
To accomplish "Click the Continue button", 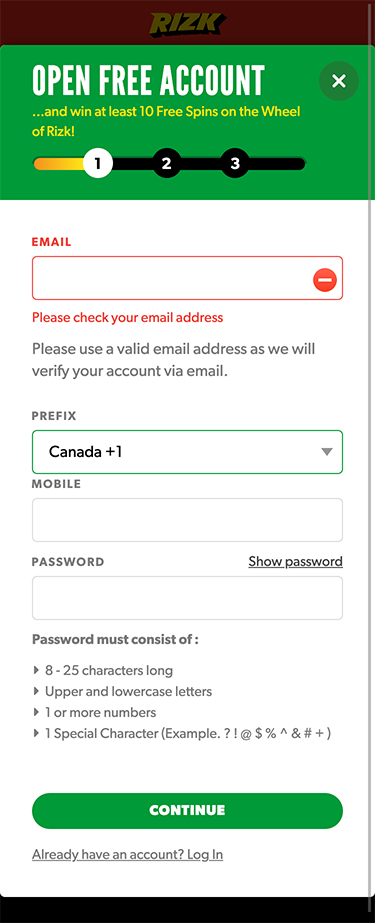I will coord(187,811).
